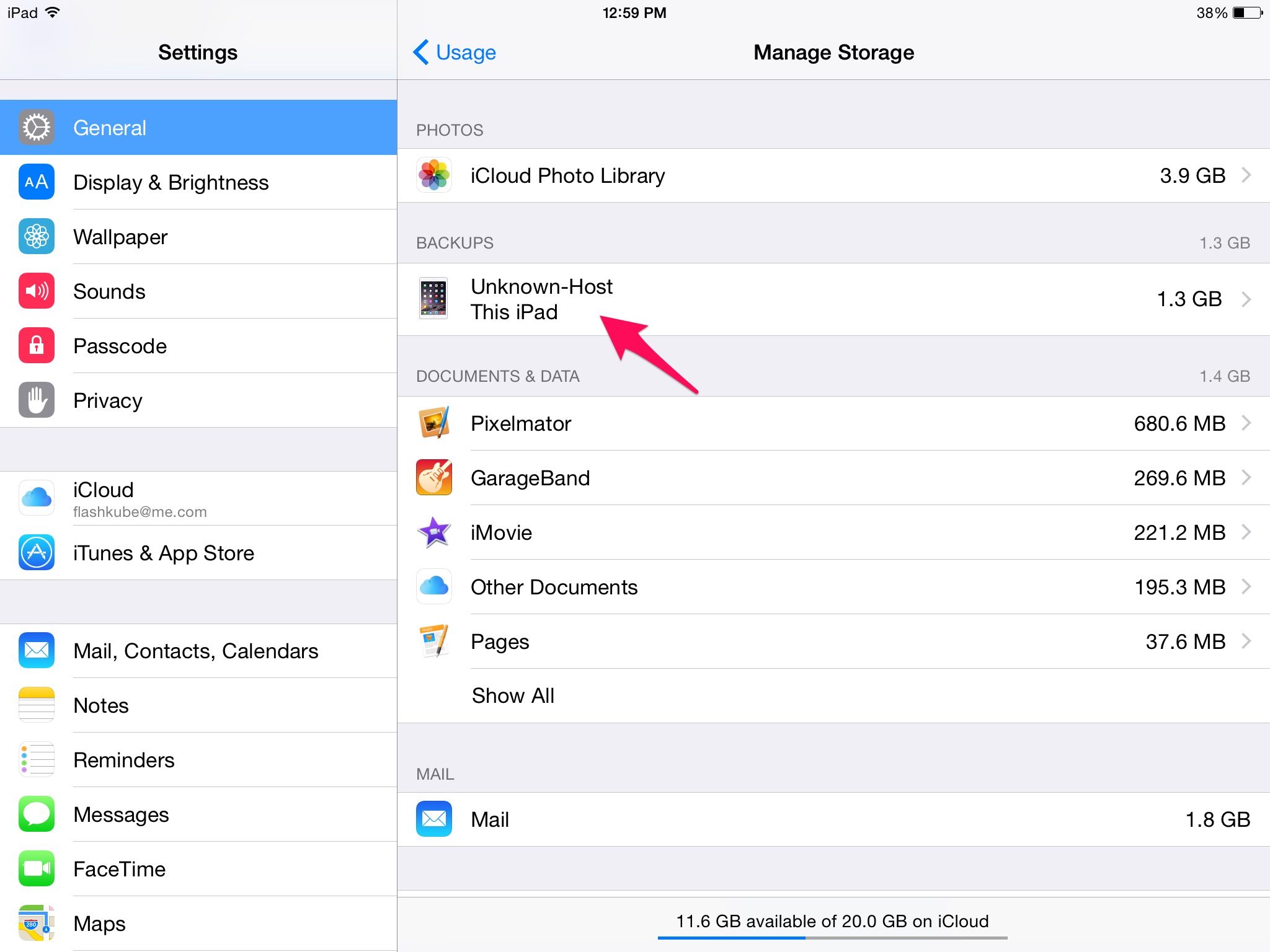Tap the Privacy hand icon

pyautogui.click(x=37, y=400)
